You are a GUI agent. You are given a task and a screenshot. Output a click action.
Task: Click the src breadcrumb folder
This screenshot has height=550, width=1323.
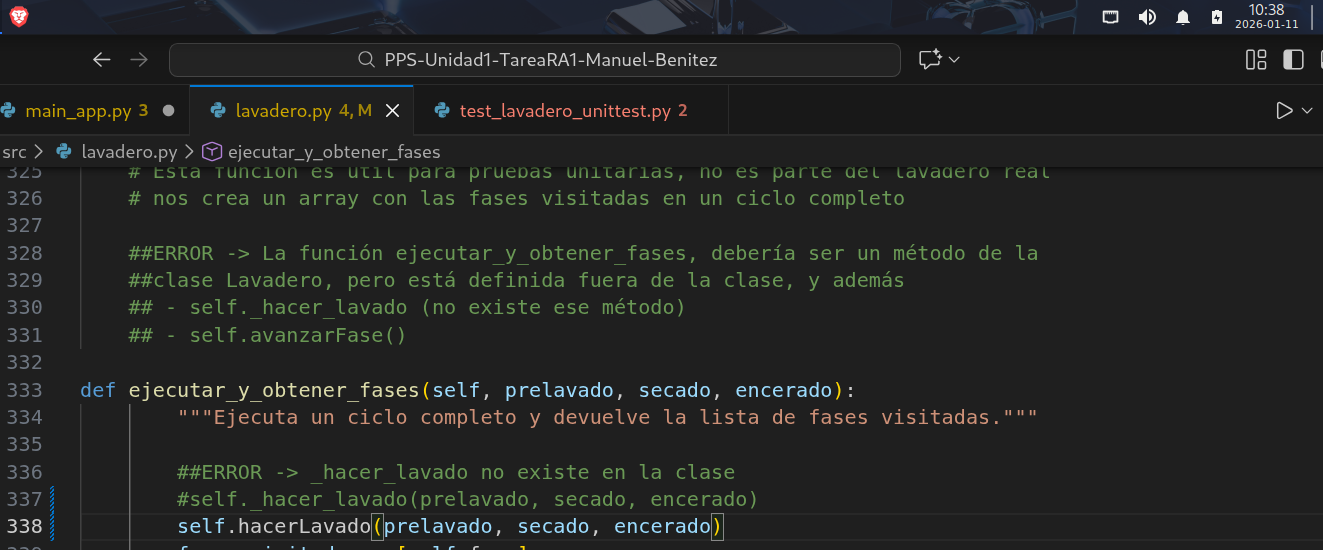click(14, 152)
